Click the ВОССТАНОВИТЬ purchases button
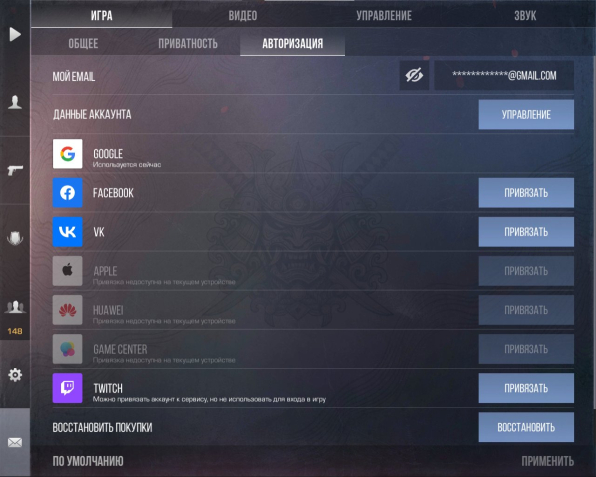 [526, 427]
